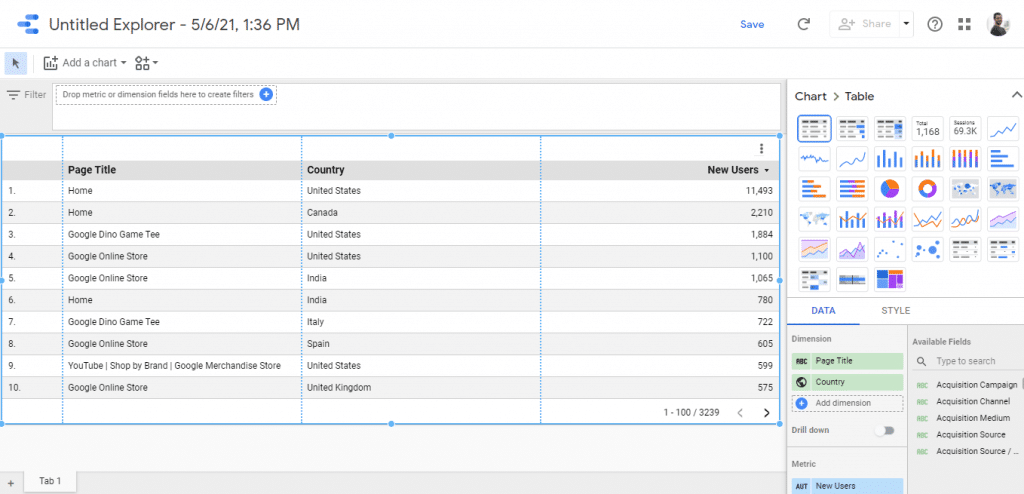
Task: Activate the selection pointer tool
Action: click(16, 63)
